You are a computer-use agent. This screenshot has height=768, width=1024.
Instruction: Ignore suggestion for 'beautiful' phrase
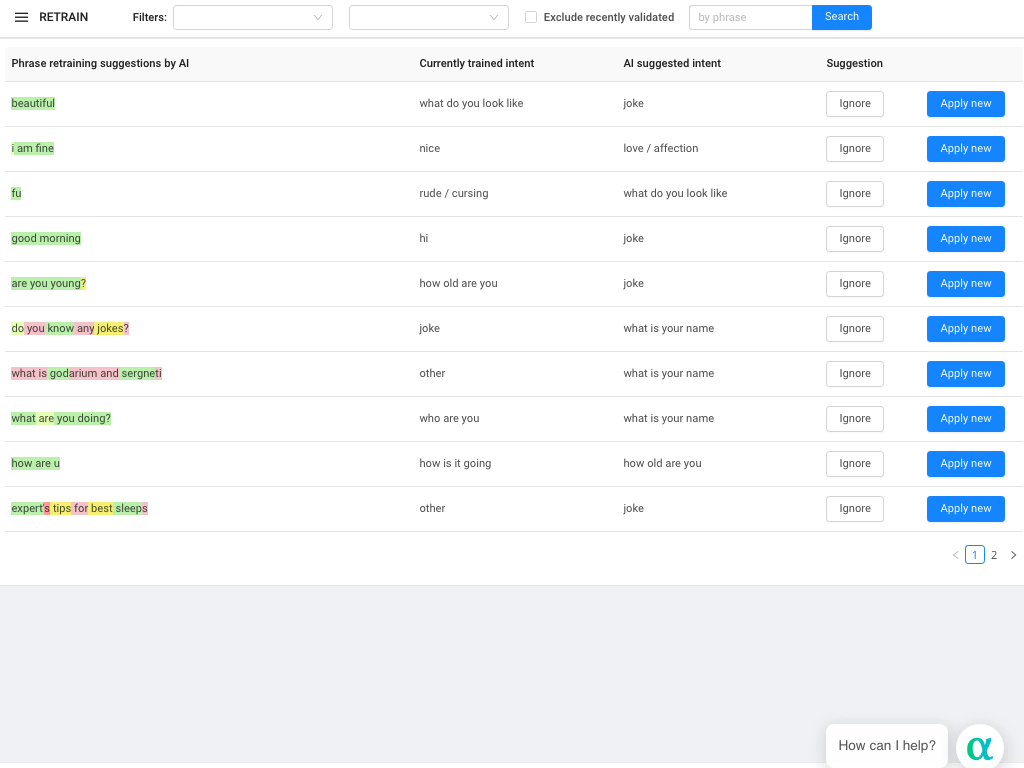(x=854, y=104)
